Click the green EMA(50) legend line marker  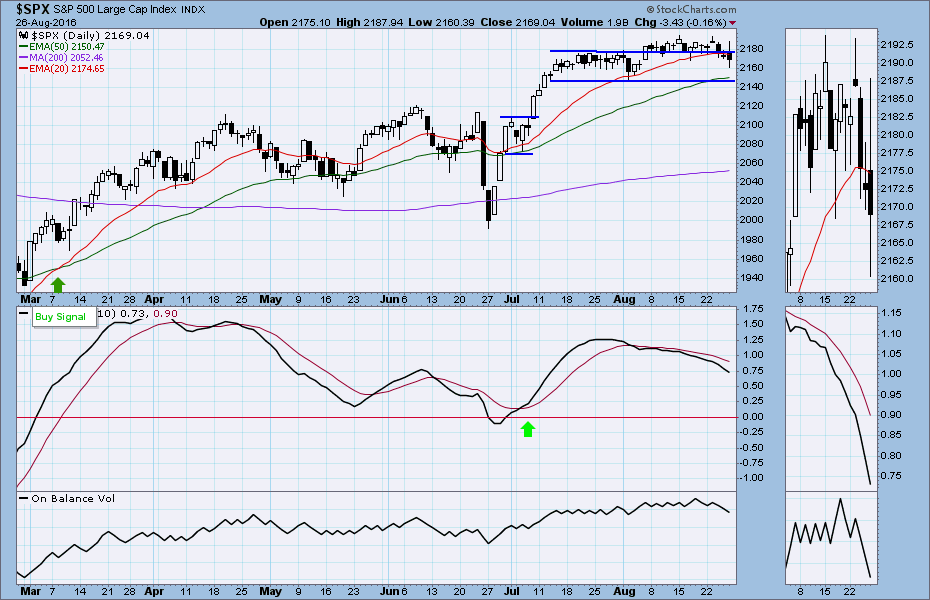24,46
